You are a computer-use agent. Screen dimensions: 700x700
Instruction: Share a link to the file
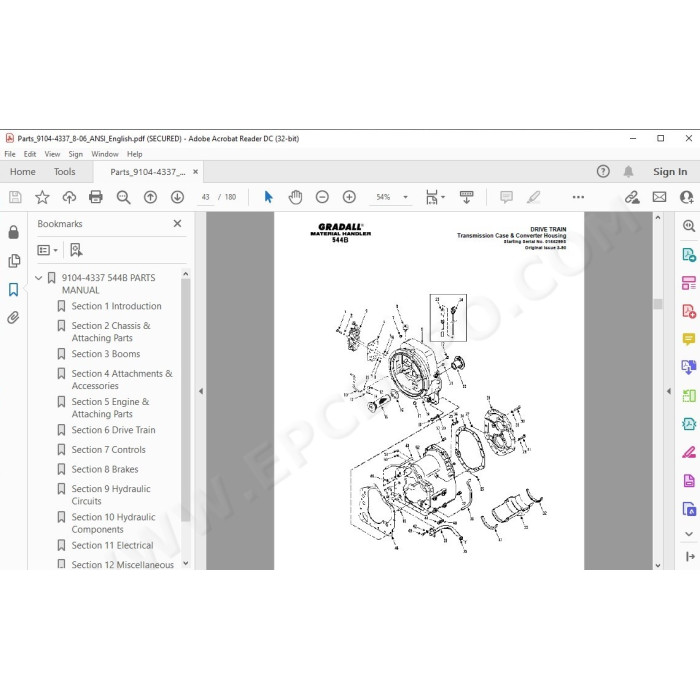[632, 197]
